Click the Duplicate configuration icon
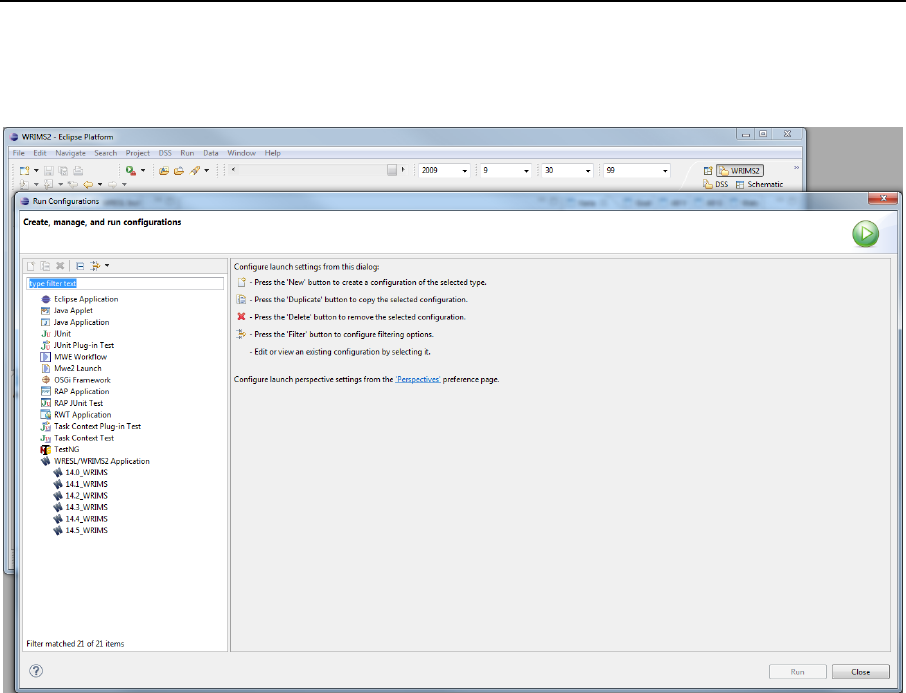This screenshot has height=693, width=906. pos(45,266)
